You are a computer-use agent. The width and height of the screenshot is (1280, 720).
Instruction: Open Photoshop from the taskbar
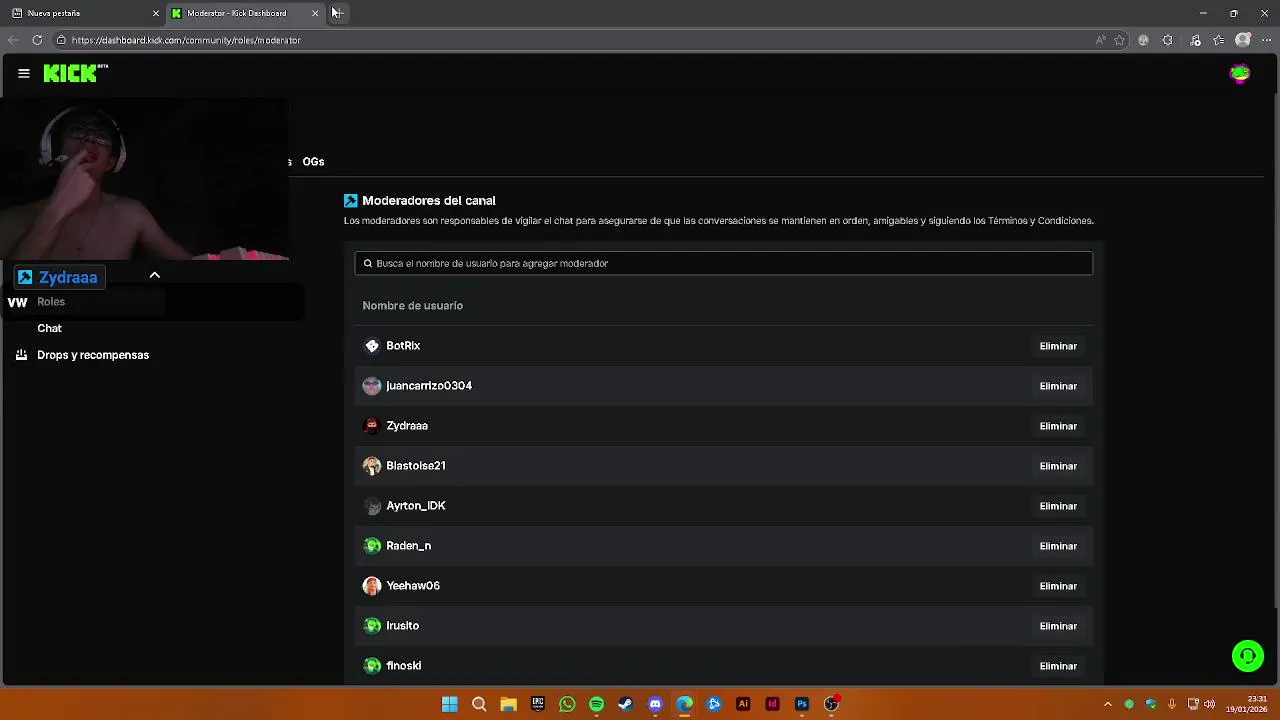point(801,704)
